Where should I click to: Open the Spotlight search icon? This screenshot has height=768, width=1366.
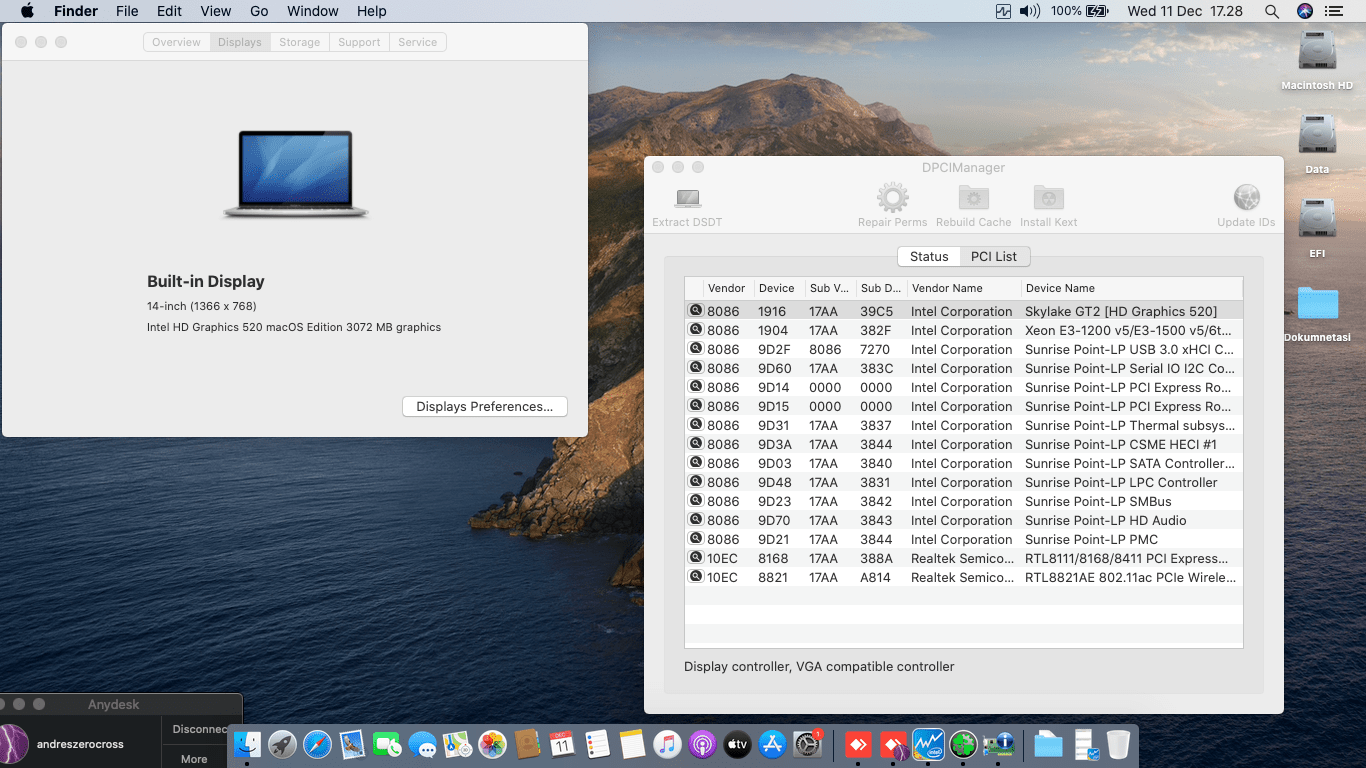pos(1271,11)
